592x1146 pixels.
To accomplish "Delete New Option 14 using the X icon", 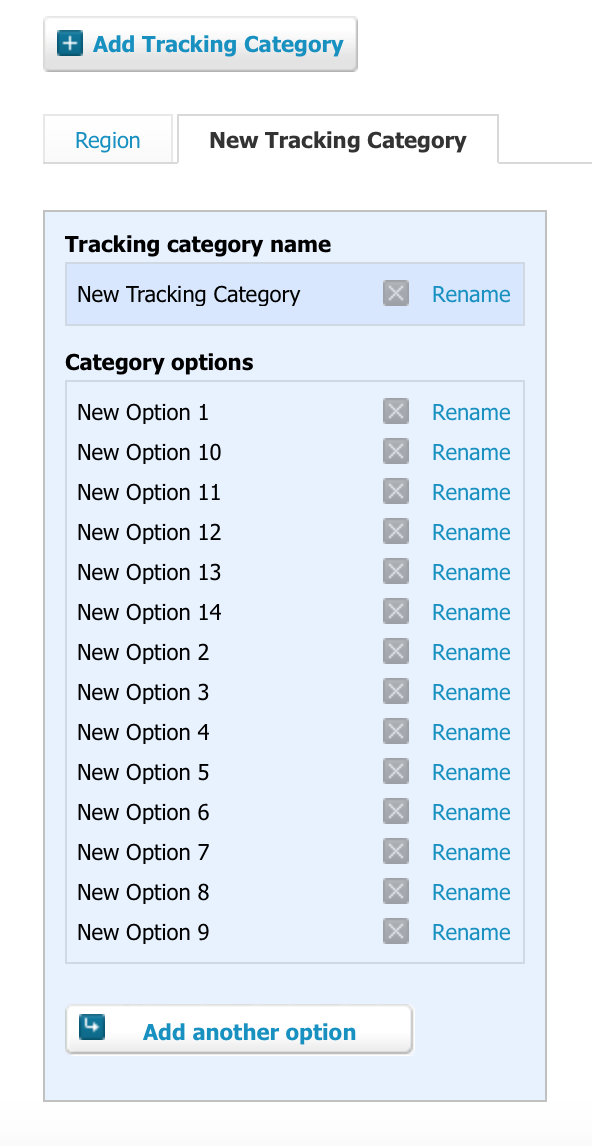I will [x=395, y=612].
